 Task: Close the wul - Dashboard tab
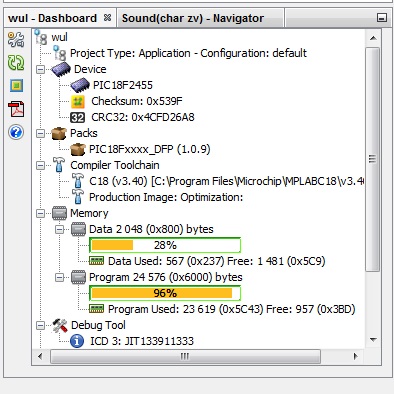pos(107,18)
